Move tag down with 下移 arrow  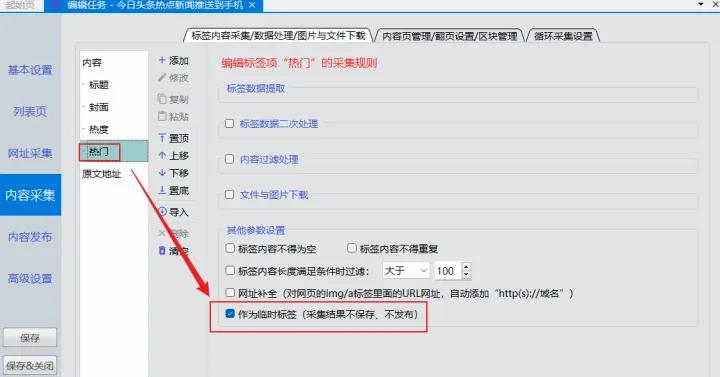[173, 173]
